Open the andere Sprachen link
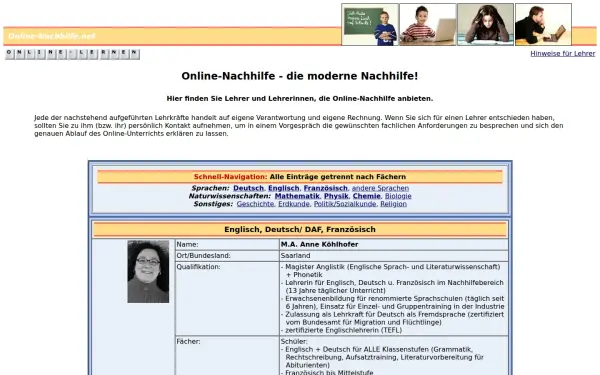The image size is (600, 375). 380,188
